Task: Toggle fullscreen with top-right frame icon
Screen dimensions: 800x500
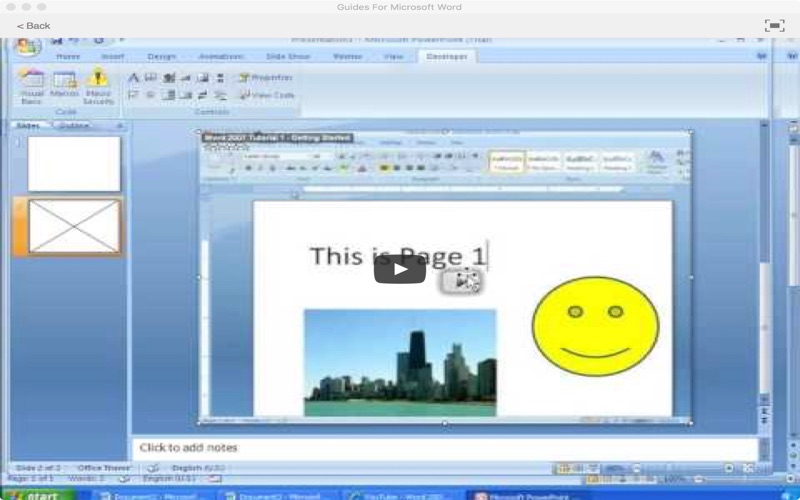Action: point(774,26)
